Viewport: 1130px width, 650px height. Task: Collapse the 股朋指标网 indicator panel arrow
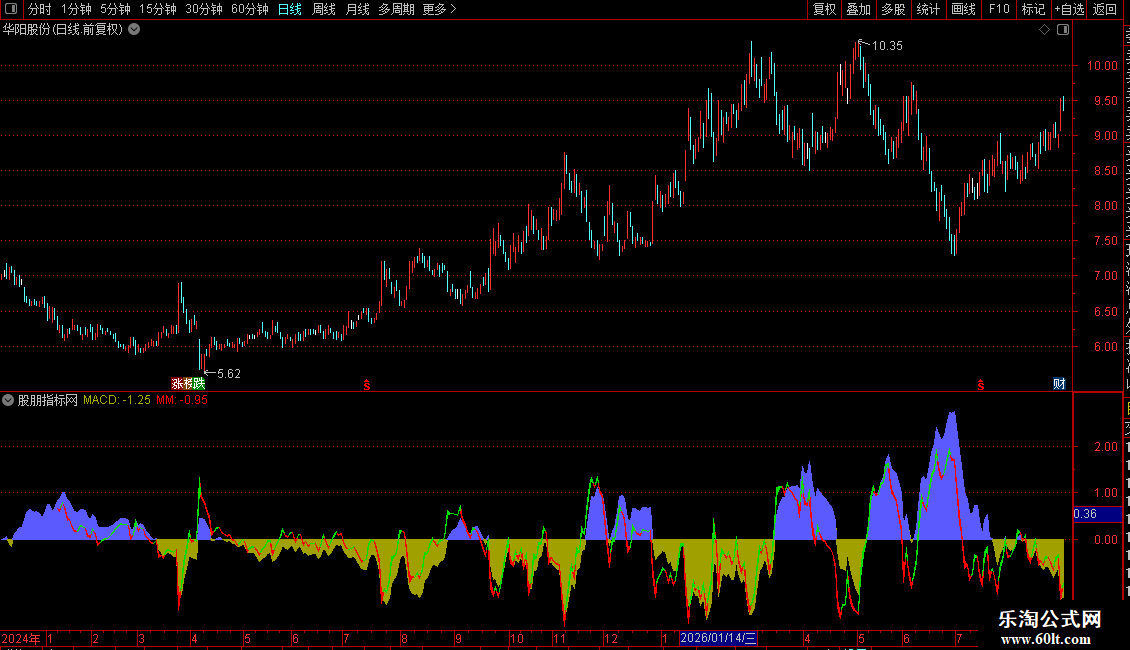[8, 400]
